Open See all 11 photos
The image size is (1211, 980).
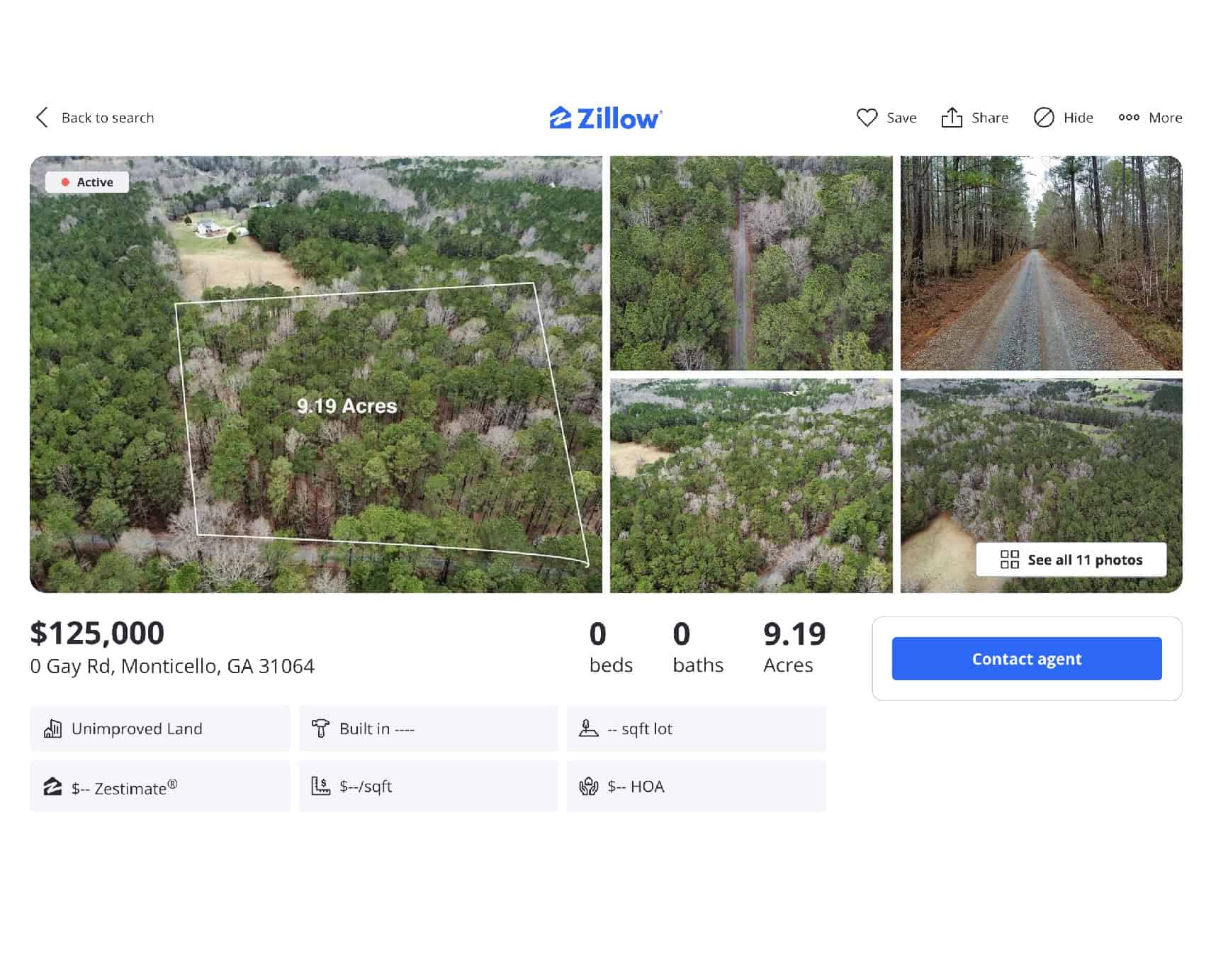1071,560
